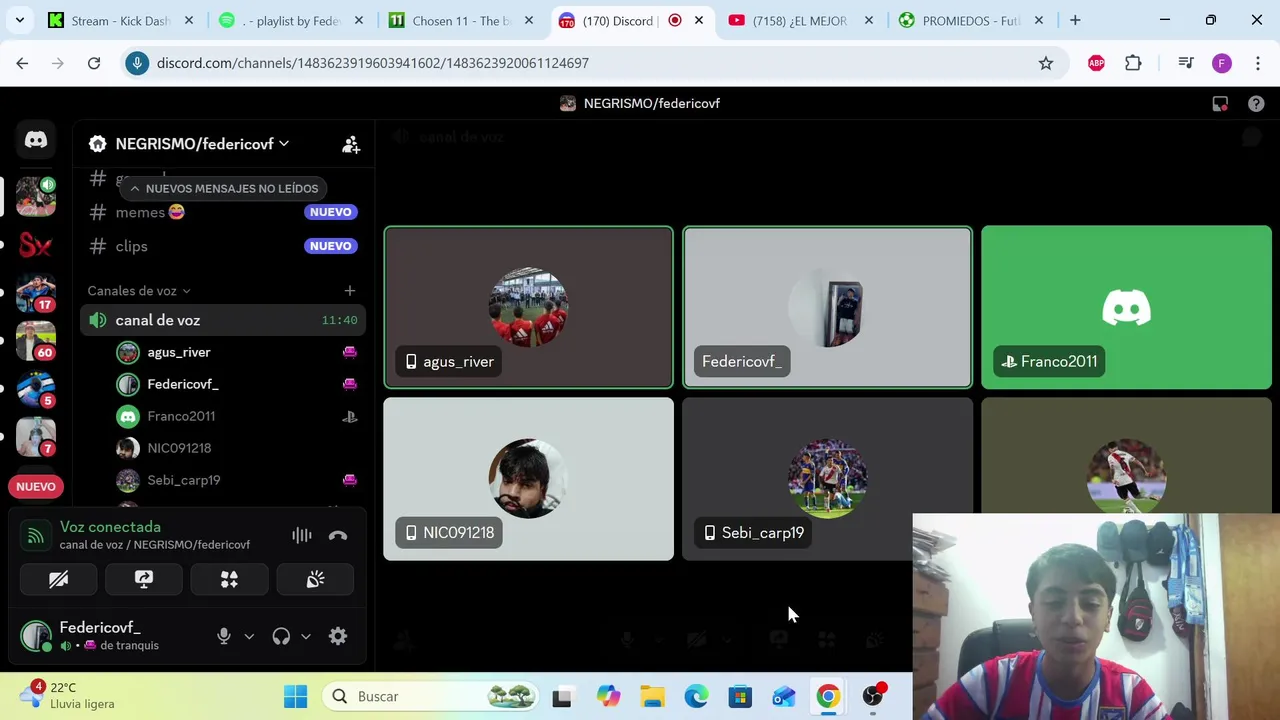
Task: Open the Windows Start menu
Action: 296,696
